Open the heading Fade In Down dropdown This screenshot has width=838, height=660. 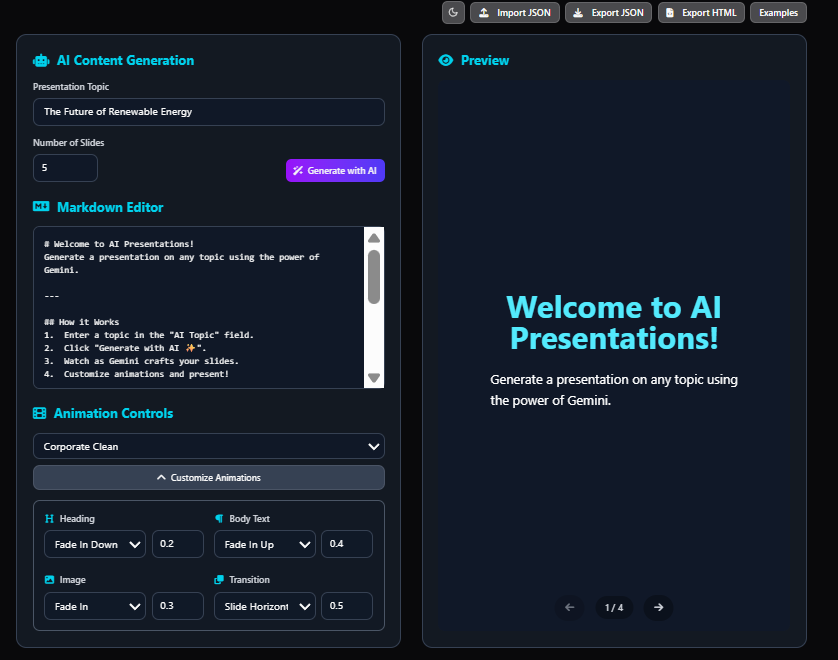click(94, 544)
